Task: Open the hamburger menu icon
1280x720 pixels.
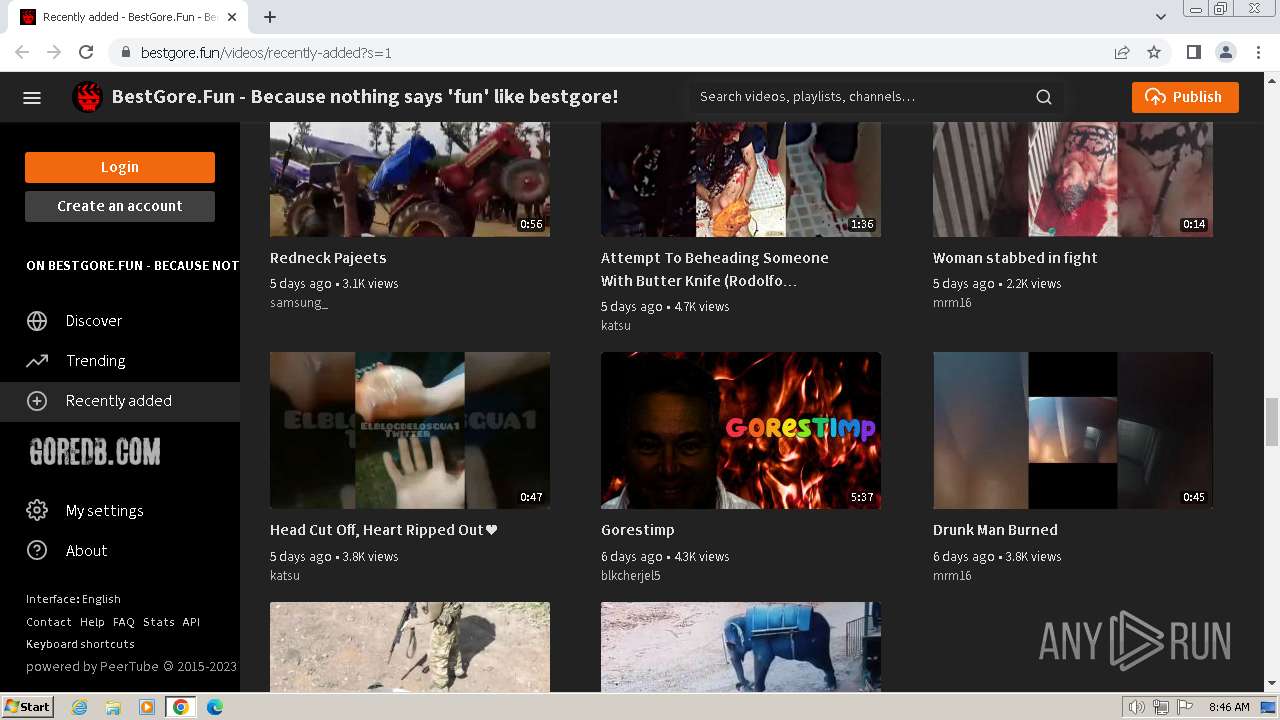Action: point(32,97)
